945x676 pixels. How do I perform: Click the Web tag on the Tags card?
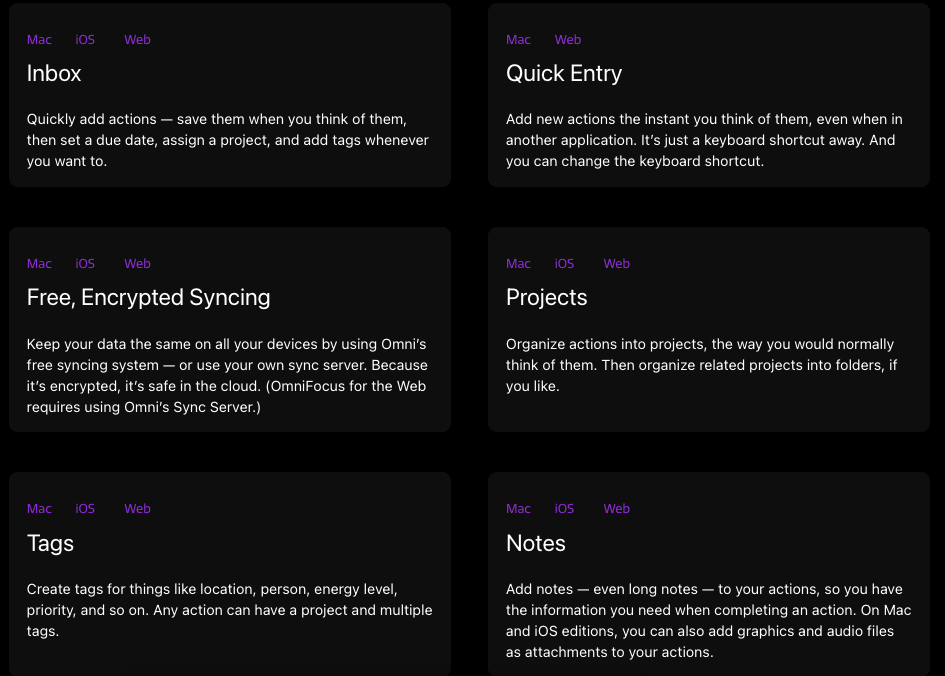(x=137, y=508)
